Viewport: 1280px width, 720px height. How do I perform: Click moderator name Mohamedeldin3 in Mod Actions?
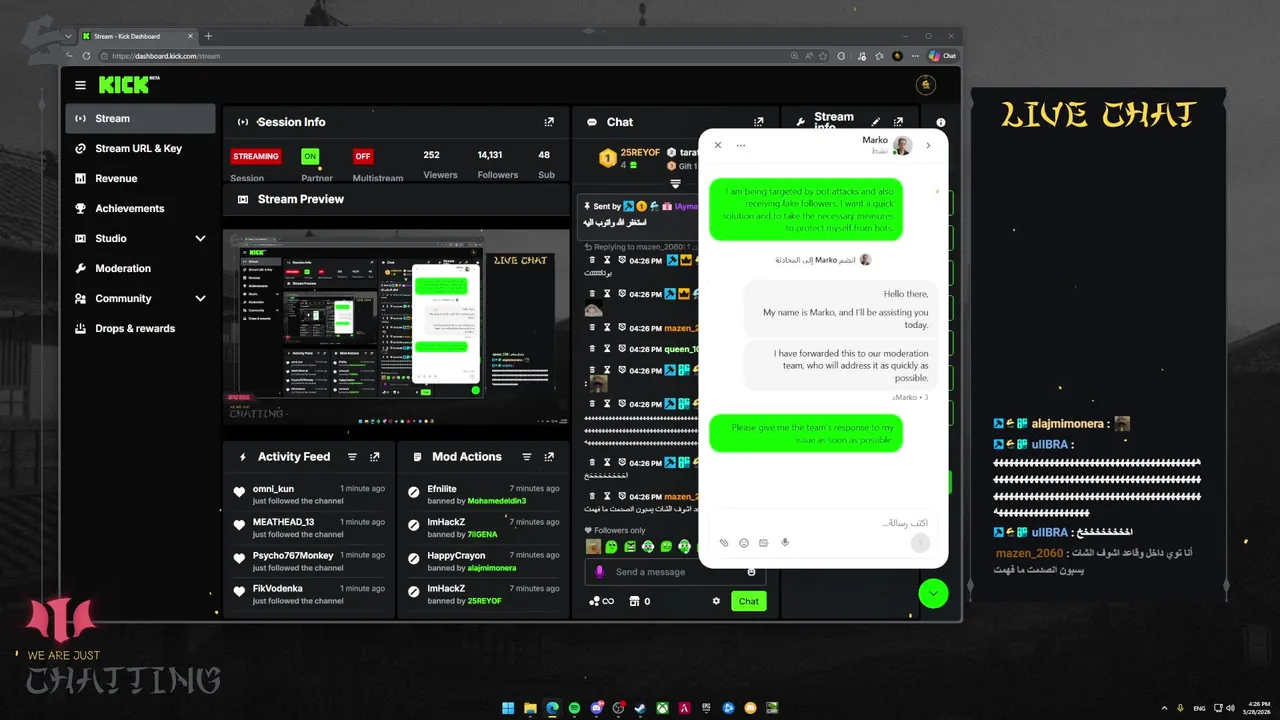(x=497, y=501)
